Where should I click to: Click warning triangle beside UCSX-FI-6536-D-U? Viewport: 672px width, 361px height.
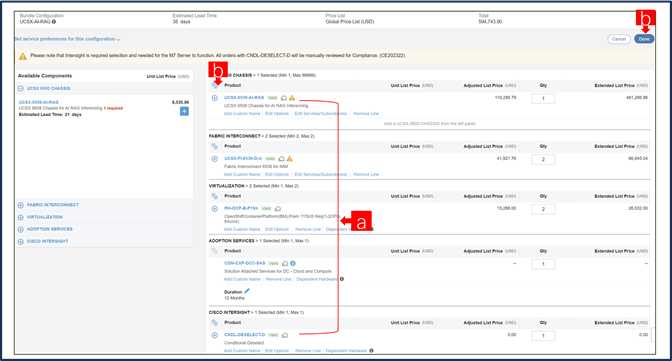point(290,159)
